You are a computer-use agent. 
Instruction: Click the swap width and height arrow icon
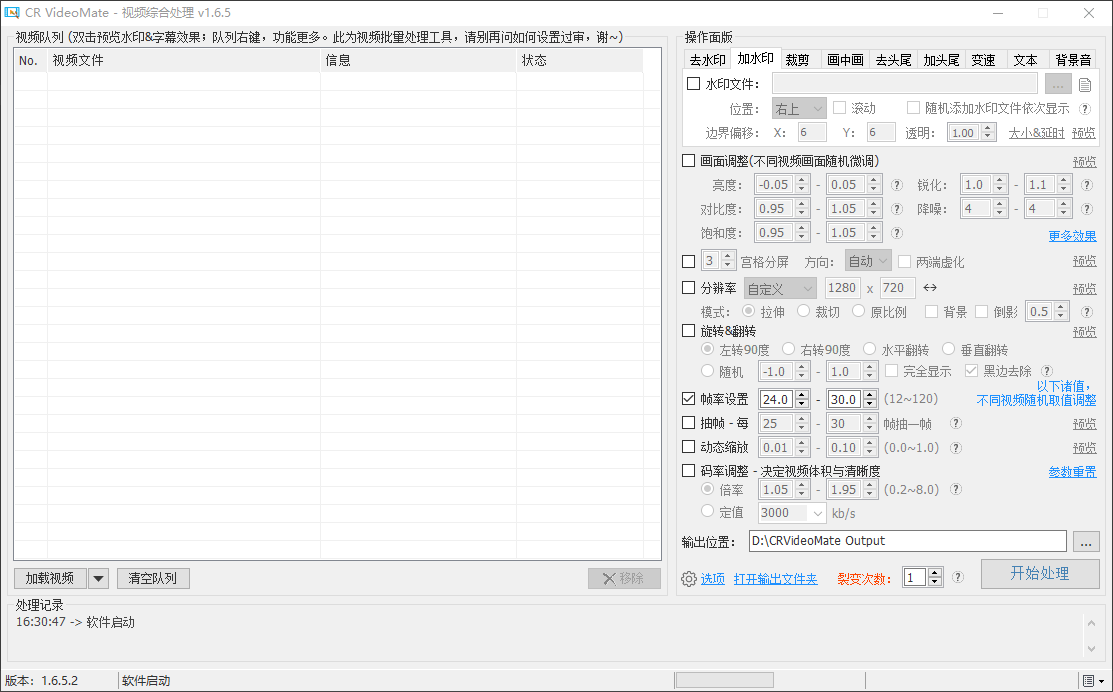coord(930,288)
